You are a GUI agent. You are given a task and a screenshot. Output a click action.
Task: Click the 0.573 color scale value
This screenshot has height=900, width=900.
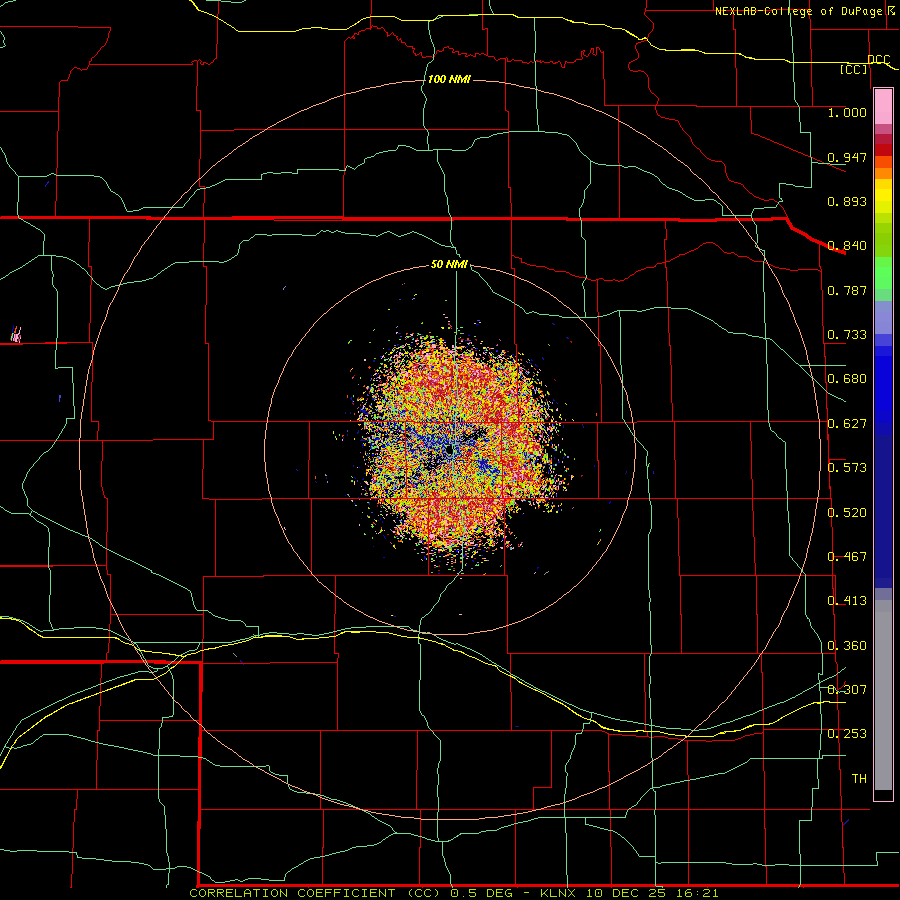847,468
